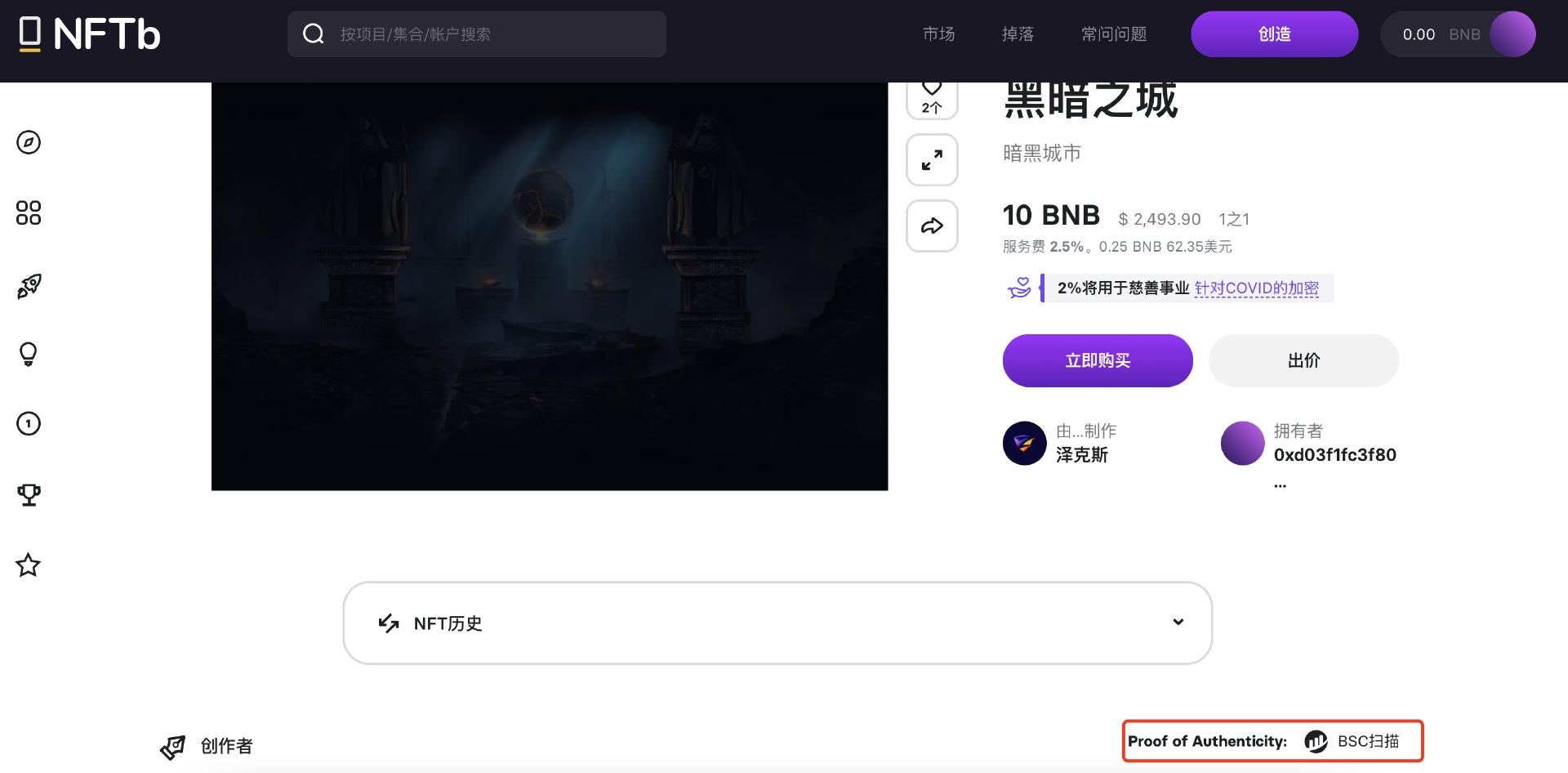1568x773 pixels.
Task: Click the 出价 bid button
Action: [x=1303, y=360]
